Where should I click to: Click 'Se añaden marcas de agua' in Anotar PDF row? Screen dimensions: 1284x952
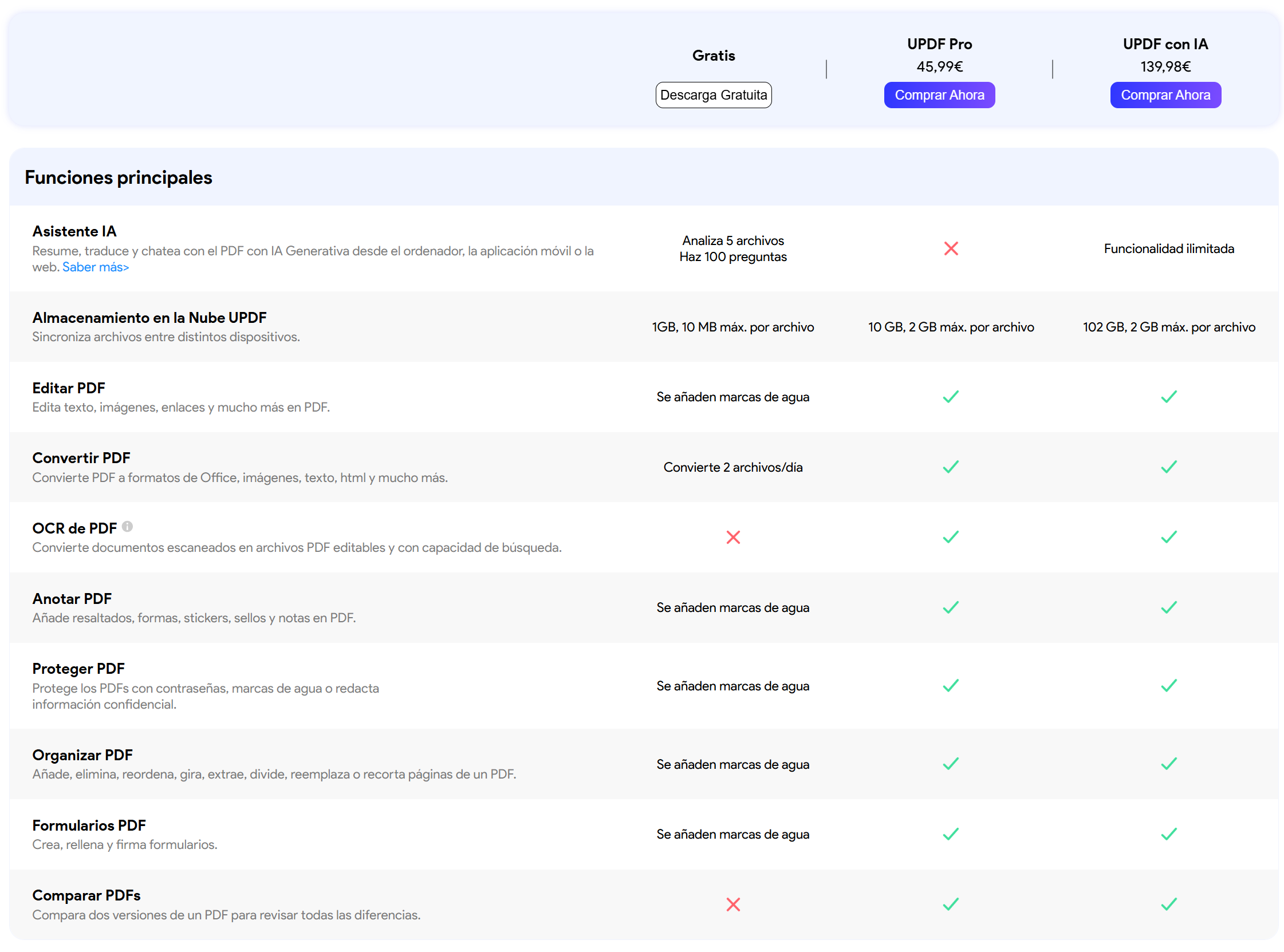[733, 607]
